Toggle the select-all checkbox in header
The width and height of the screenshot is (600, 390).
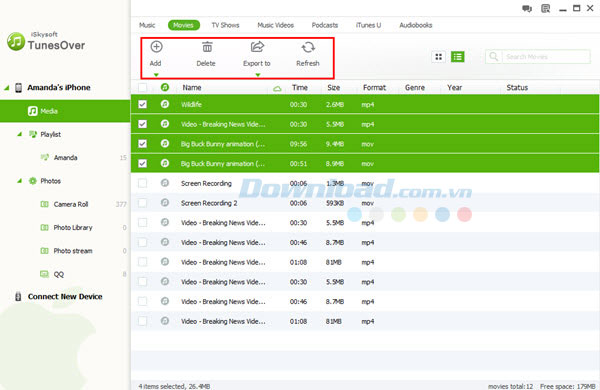click(x=142, y=88)
